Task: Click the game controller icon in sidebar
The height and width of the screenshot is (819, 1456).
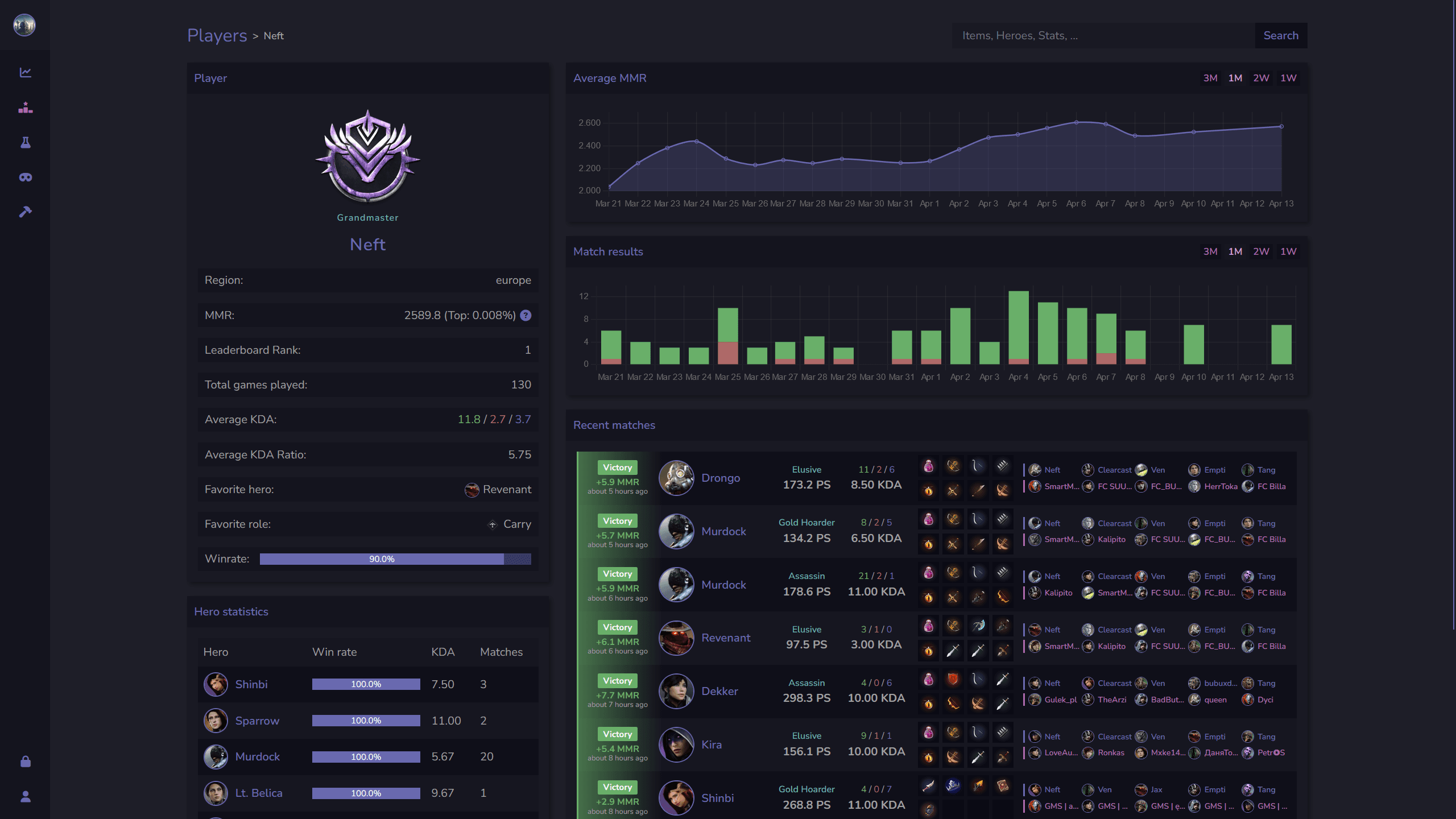Action: click(x=25, y=177)
